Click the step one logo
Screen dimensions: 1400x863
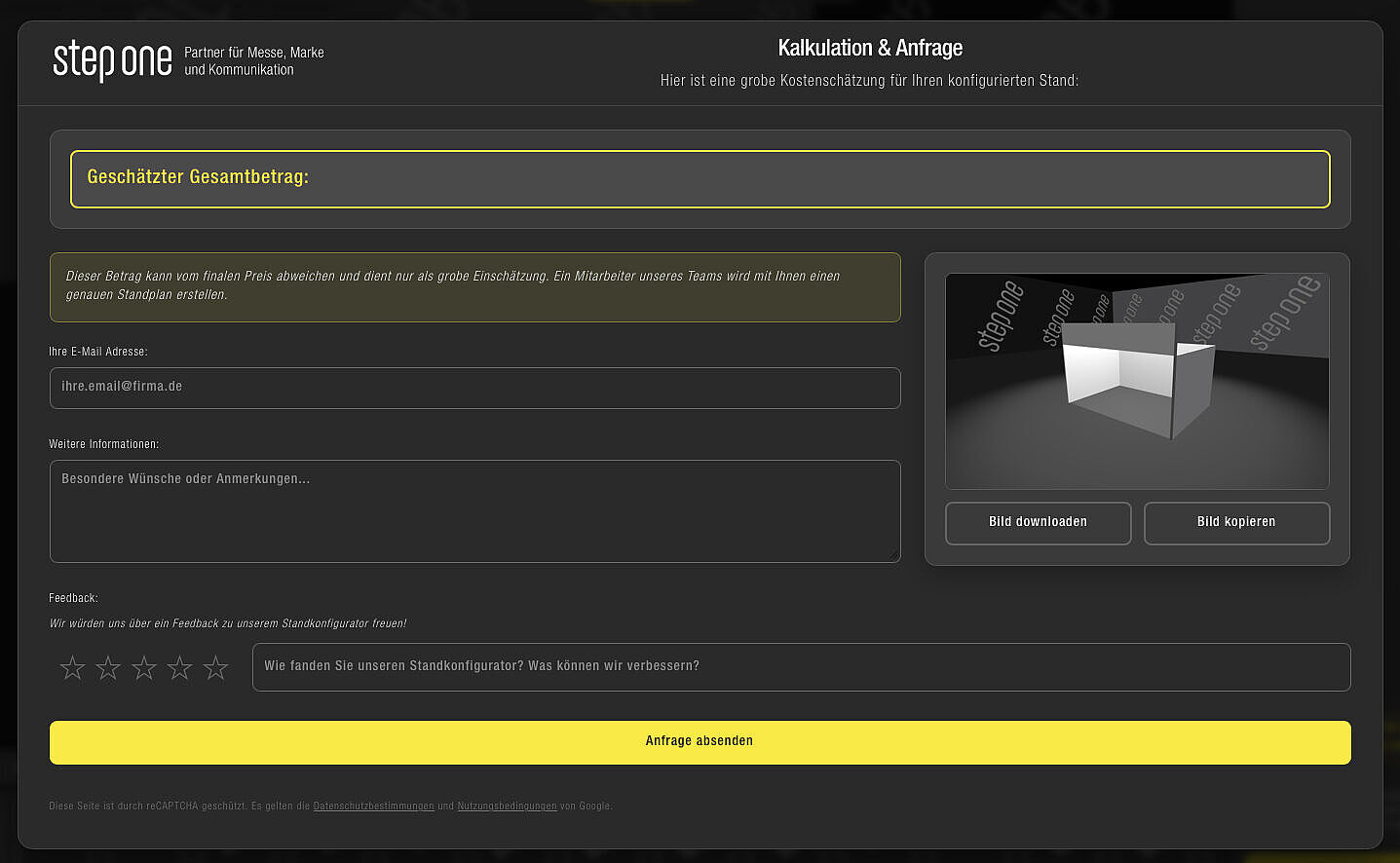pyautogui.click(x=112, y=60)
